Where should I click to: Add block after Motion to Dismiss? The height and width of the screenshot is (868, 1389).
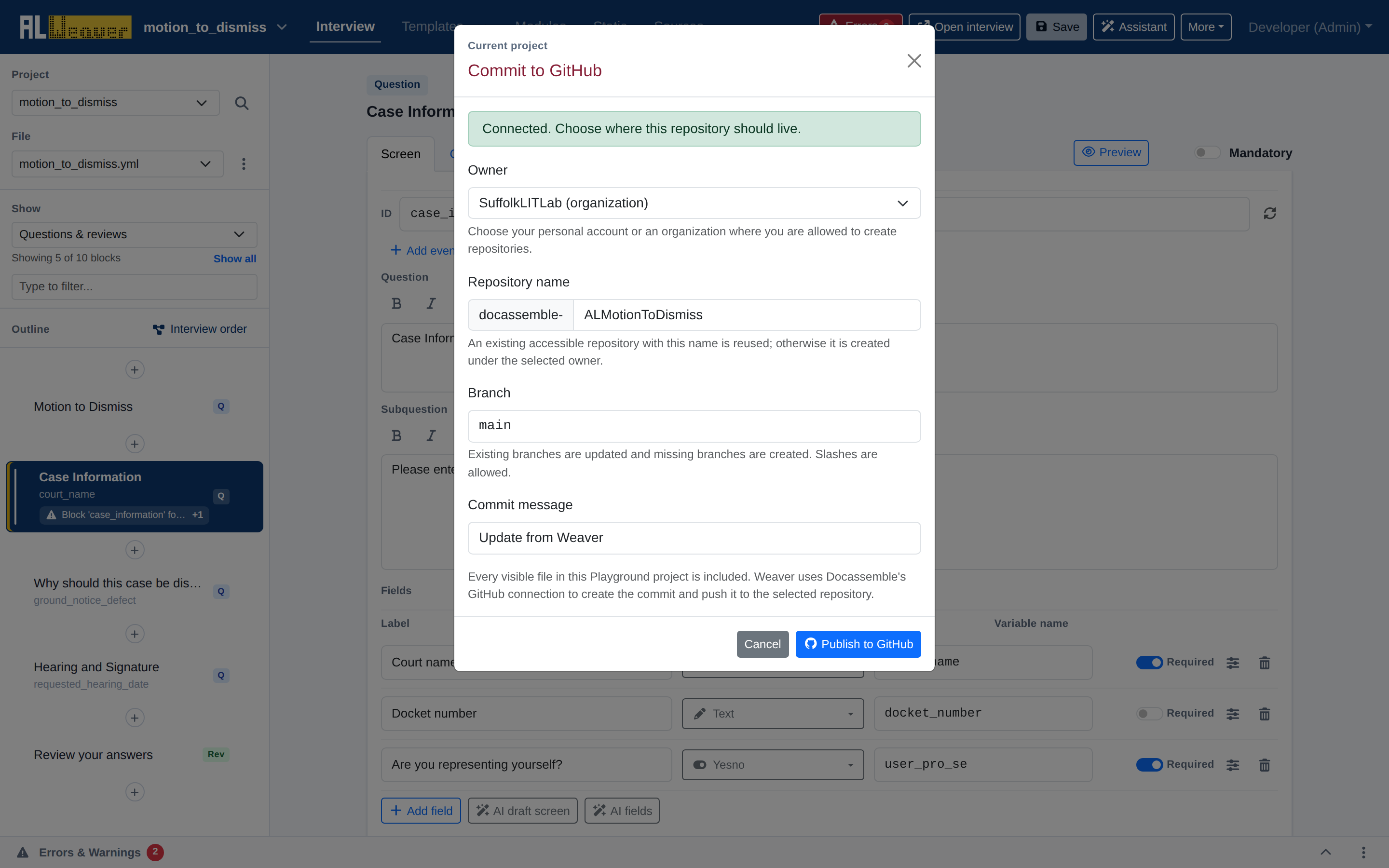pos(135,444)
